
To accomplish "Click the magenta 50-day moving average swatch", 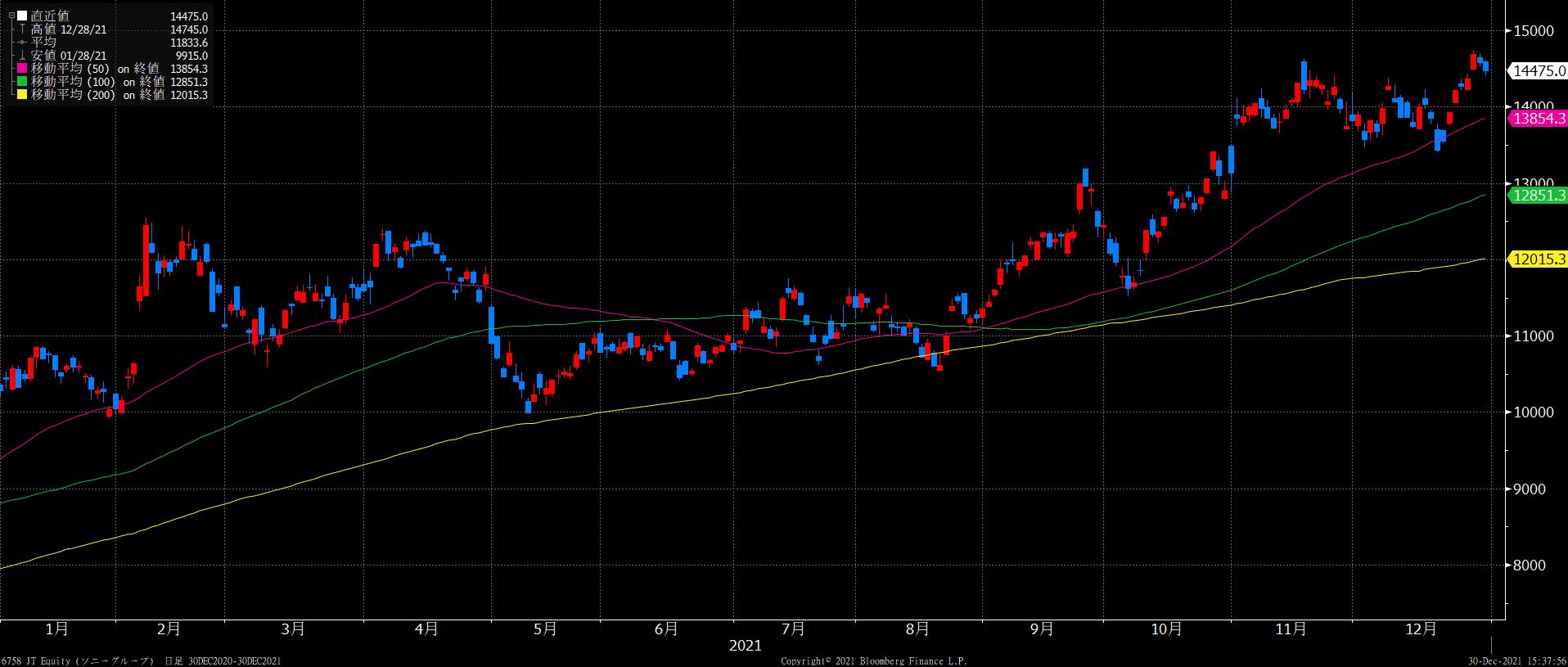I will (x=22, y=69).
